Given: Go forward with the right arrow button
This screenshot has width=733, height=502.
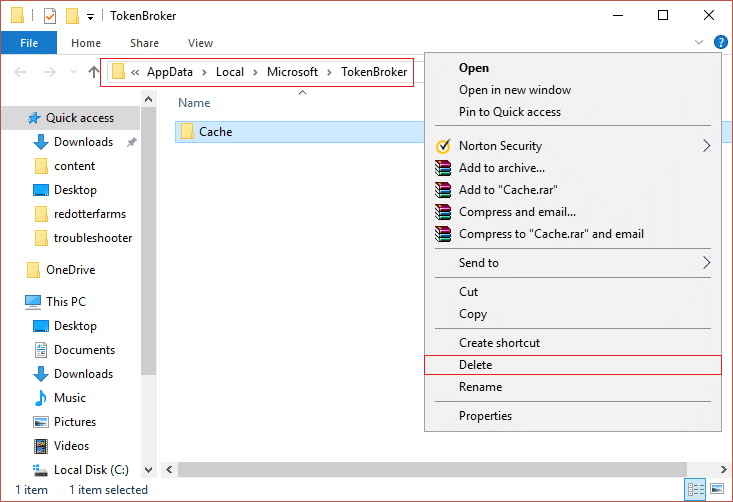Looking at the screenshot, I should [50, 72].
